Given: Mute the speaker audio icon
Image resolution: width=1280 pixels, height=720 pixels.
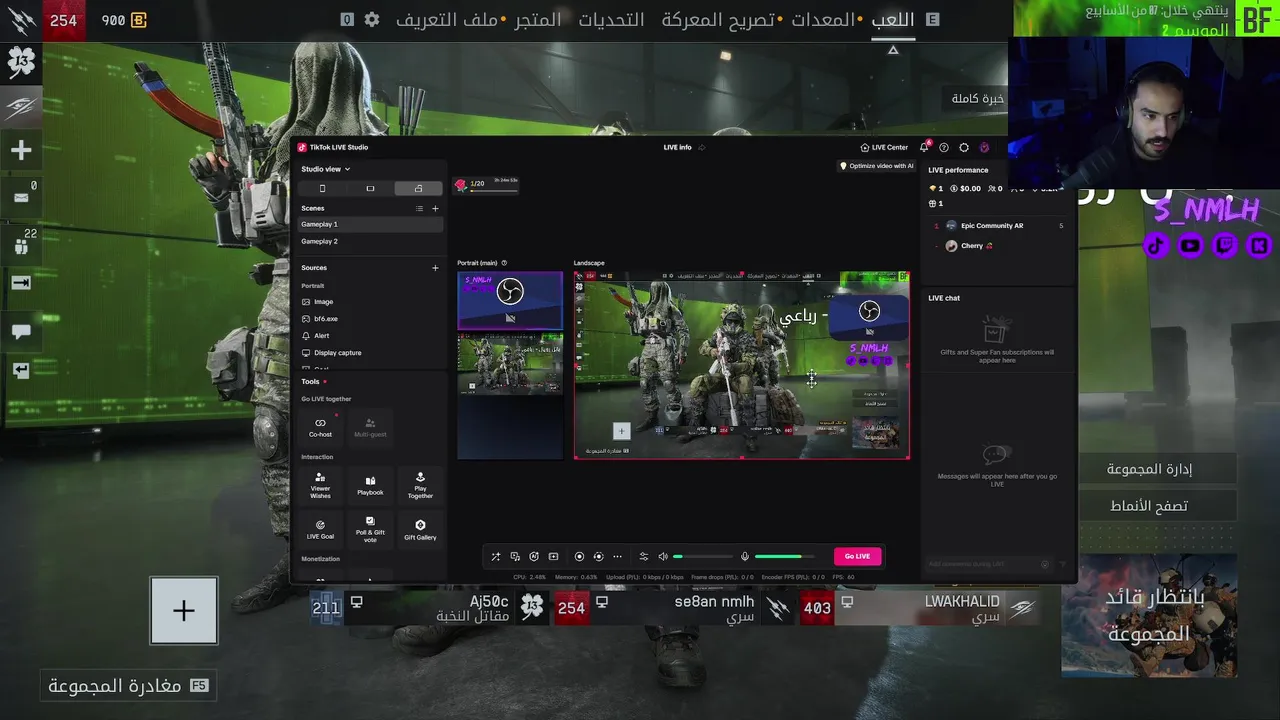Looking at the screenshot, I should [662, 556].
